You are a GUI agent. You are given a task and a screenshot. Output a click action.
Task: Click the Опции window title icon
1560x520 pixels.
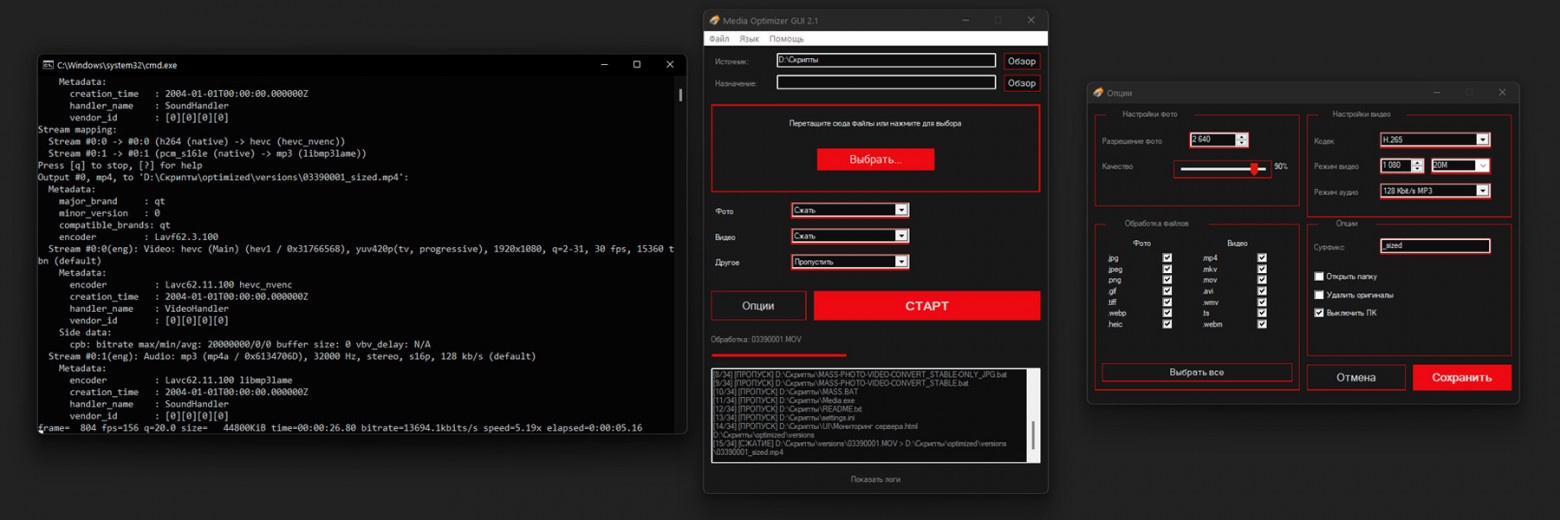click(1098, 92)
